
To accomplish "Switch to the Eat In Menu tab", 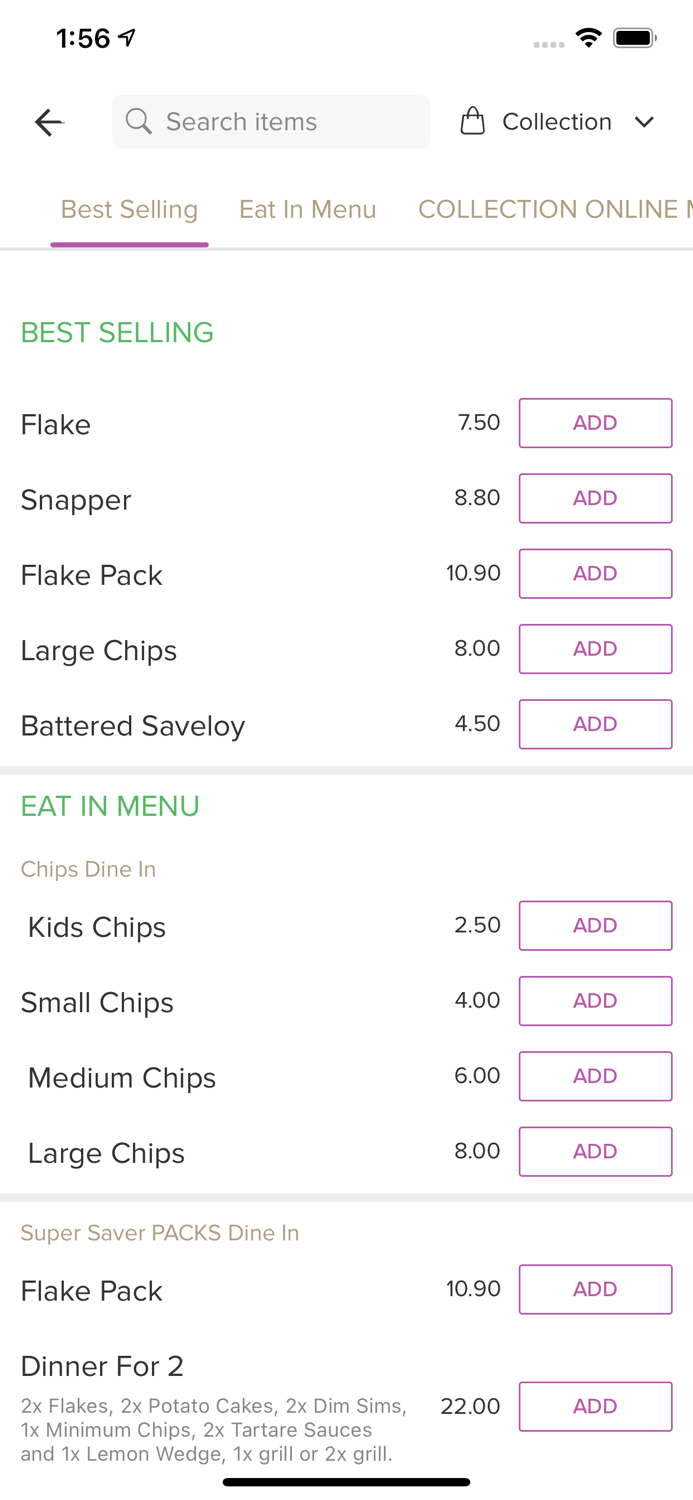I will coord(308,209).
